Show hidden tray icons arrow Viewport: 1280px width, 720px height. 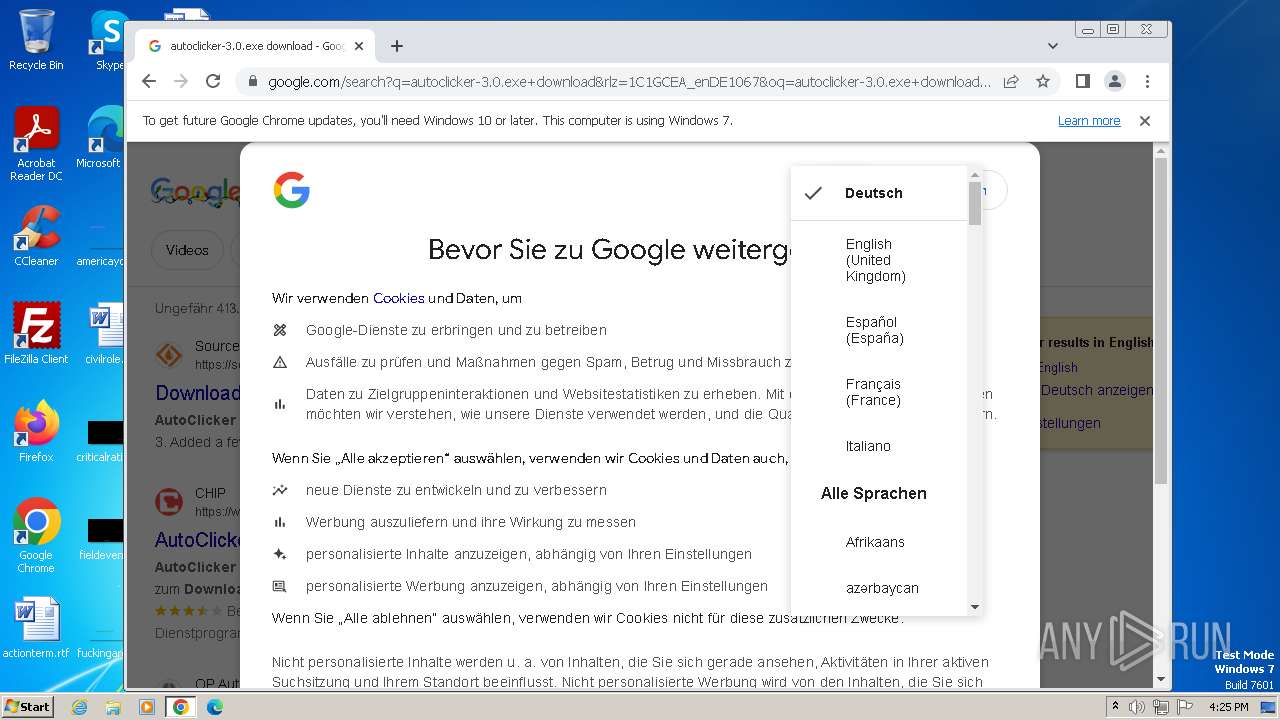click(x=1115, y=707)
